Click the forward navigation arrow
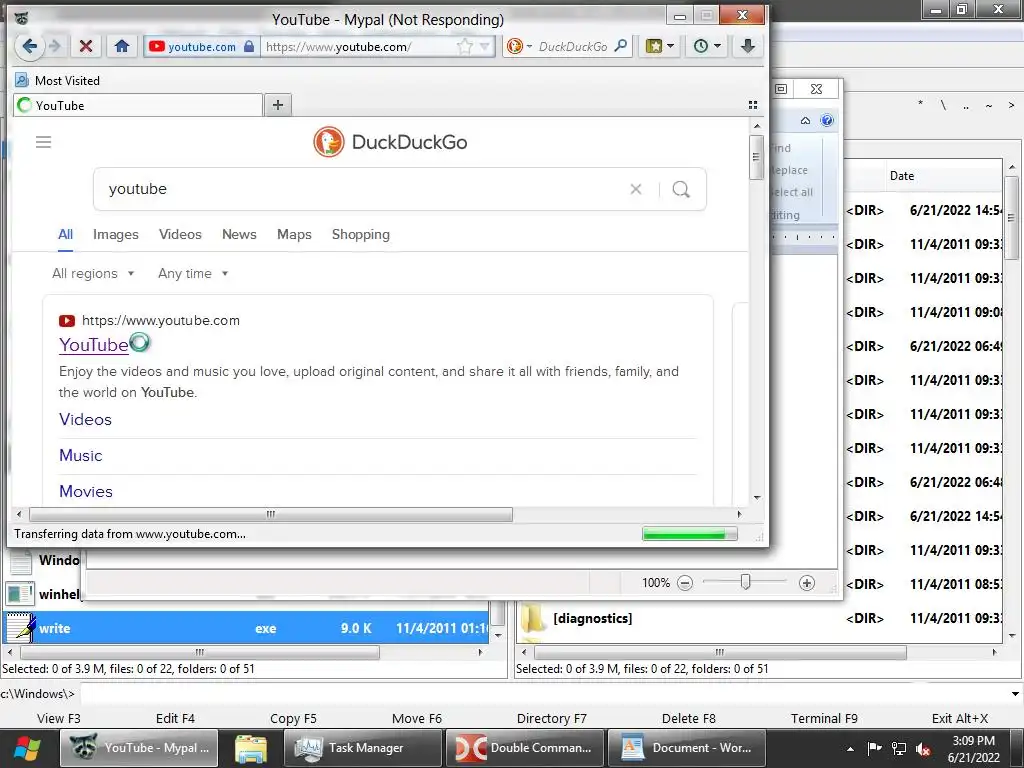 [x=56, y=46]
